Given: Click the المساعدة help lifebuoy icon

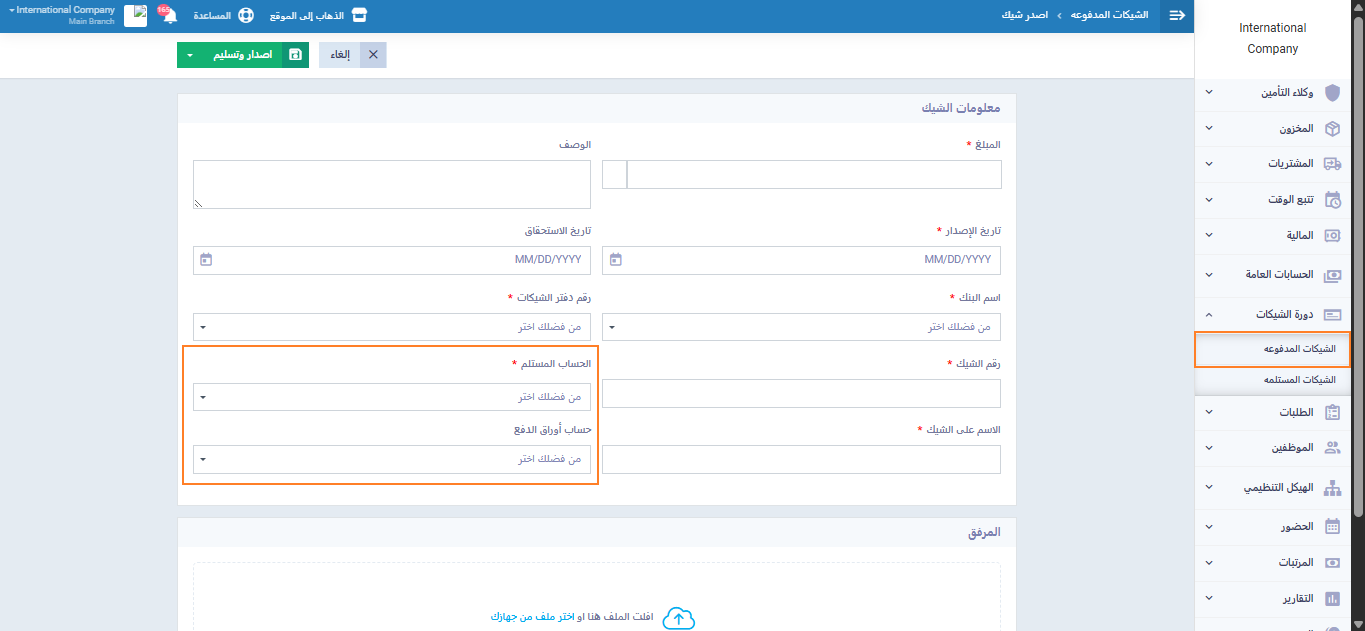Looking at the screenshot, I should (x=246, y=16).
